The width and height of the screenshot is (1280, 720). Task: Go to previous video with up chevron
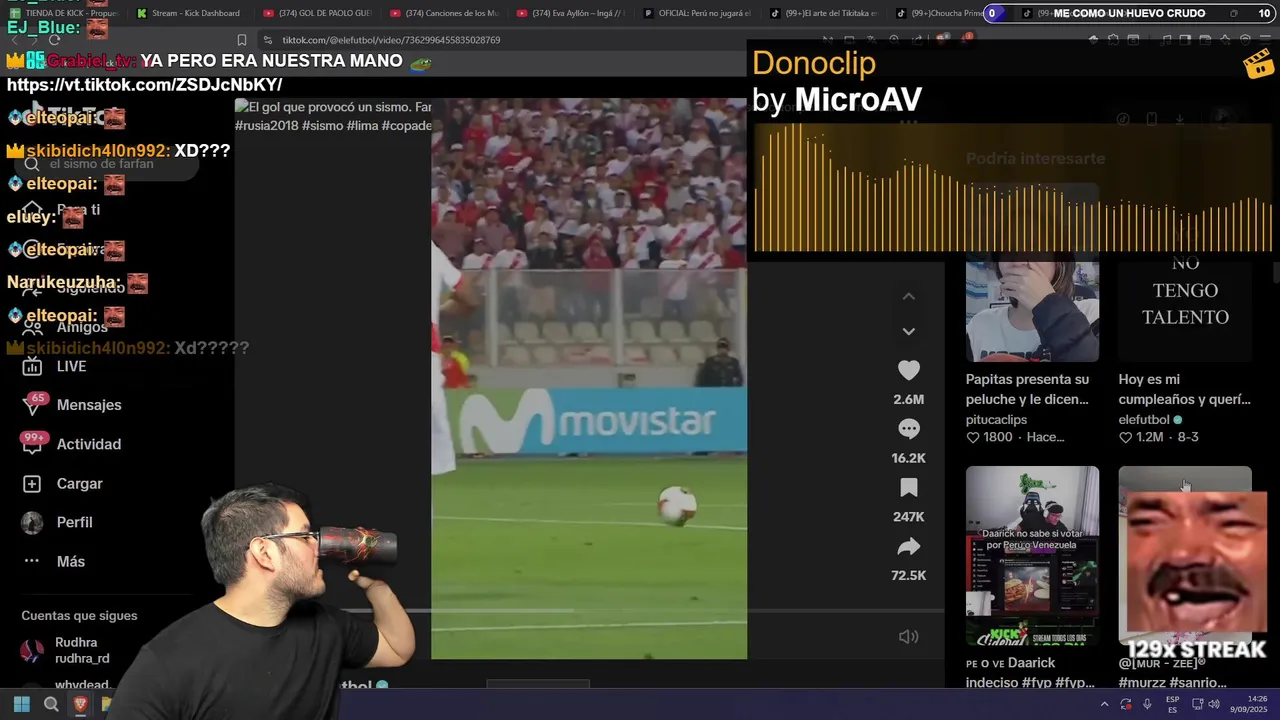point(908,296)
